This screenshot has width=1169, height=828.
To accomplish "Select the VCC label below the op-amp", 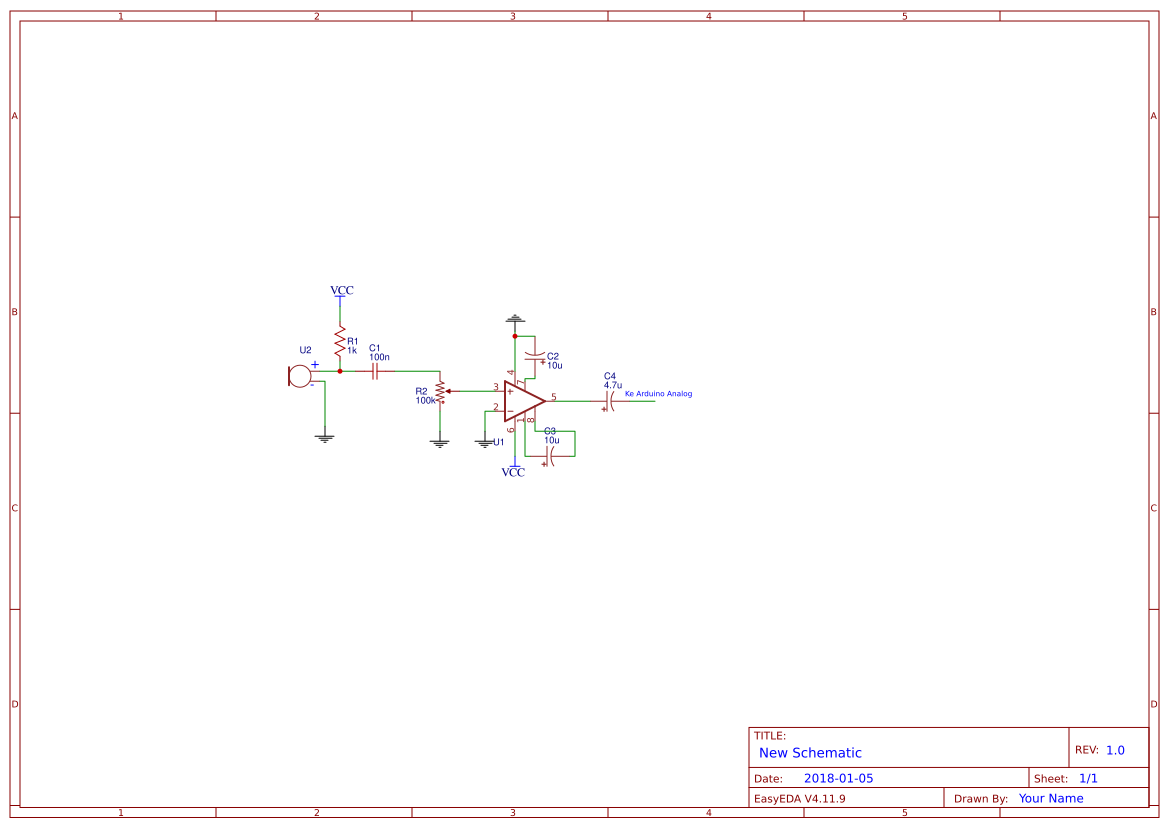I will [513, 474].
